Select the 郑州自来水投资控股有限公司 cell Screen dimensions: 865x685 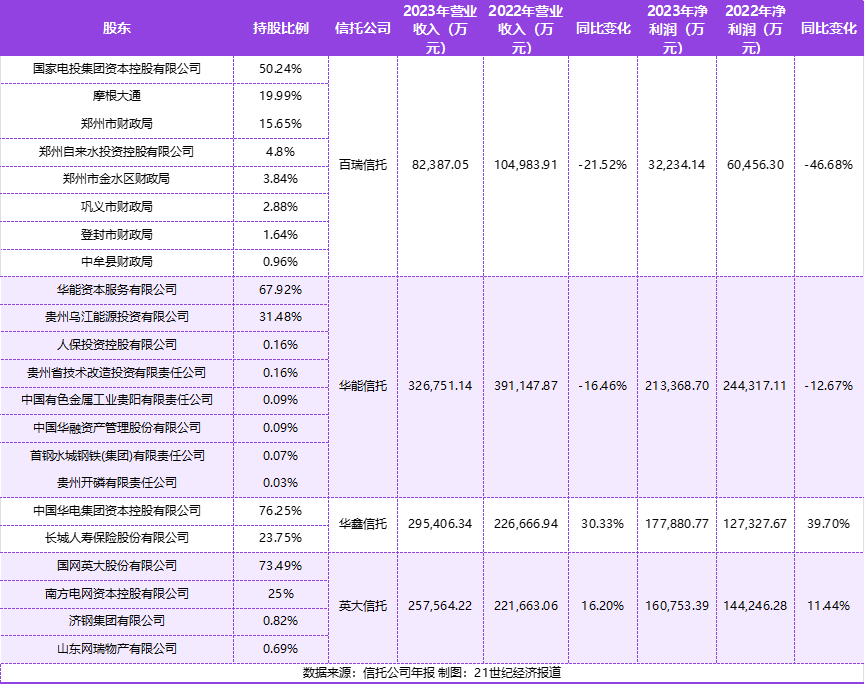pos(116,152)
